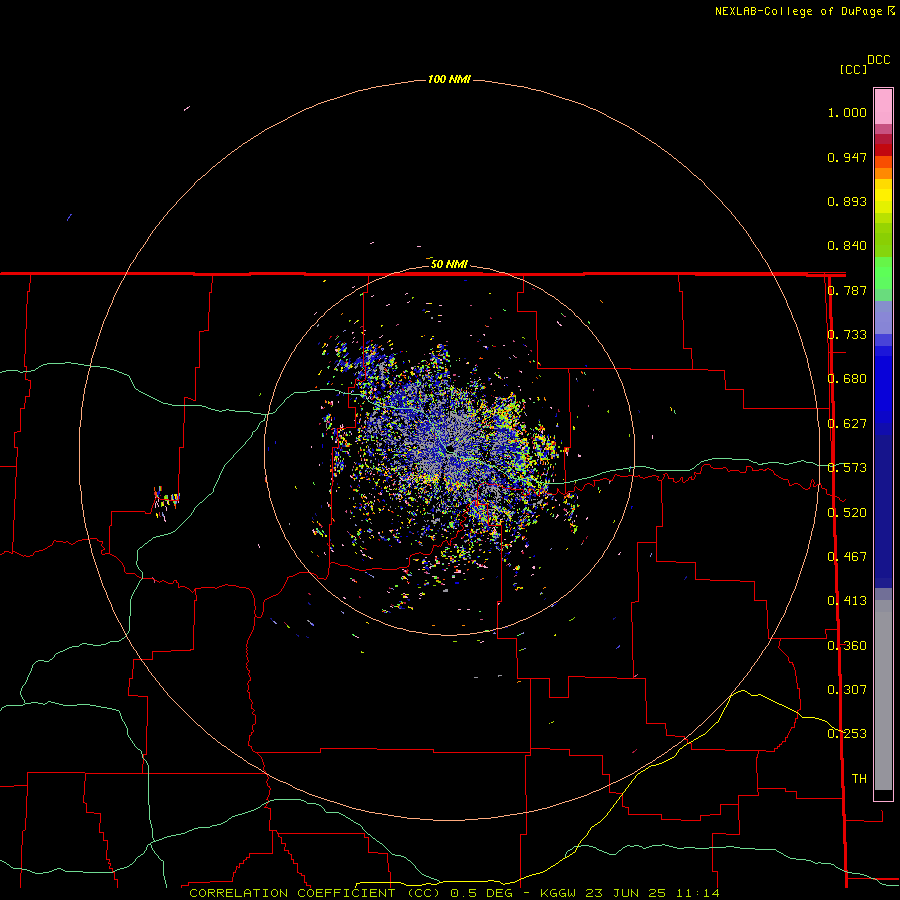Click the TH threshold legend label

coord(859,779)
